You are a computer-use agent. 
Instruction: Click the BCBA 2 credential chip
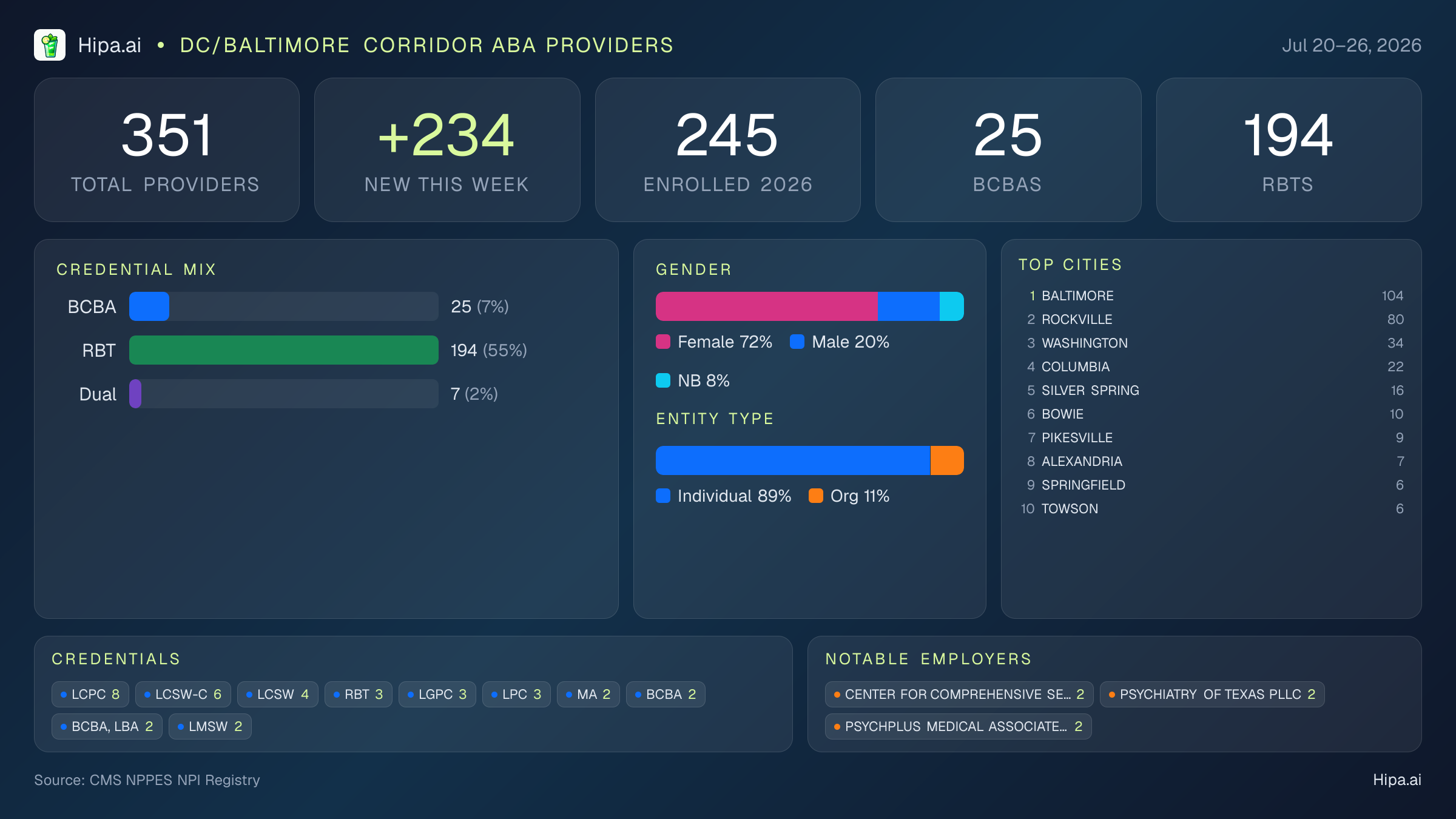[666, 694]
